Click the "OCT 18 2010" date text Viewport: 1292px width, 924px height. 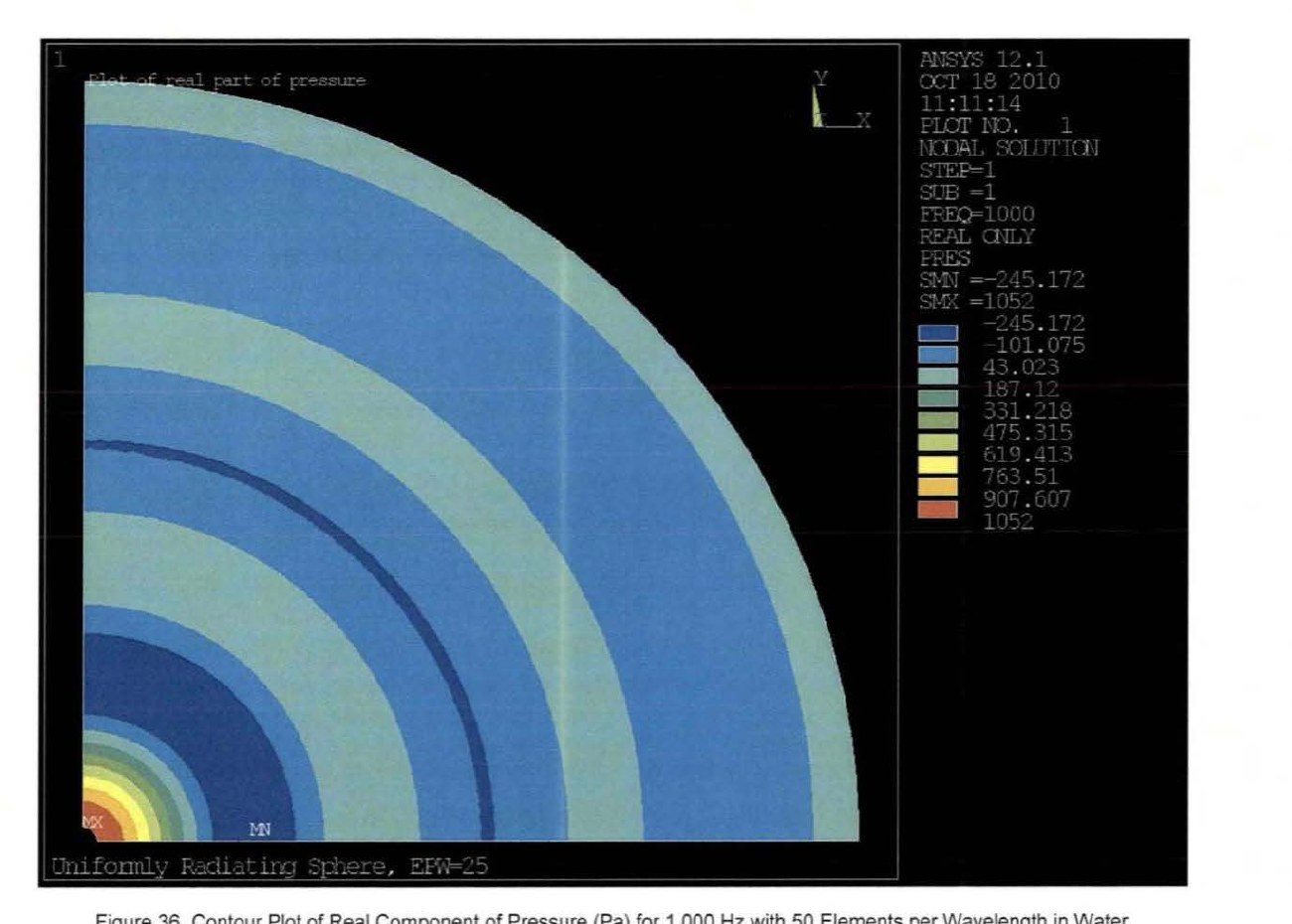pos(990,81)
